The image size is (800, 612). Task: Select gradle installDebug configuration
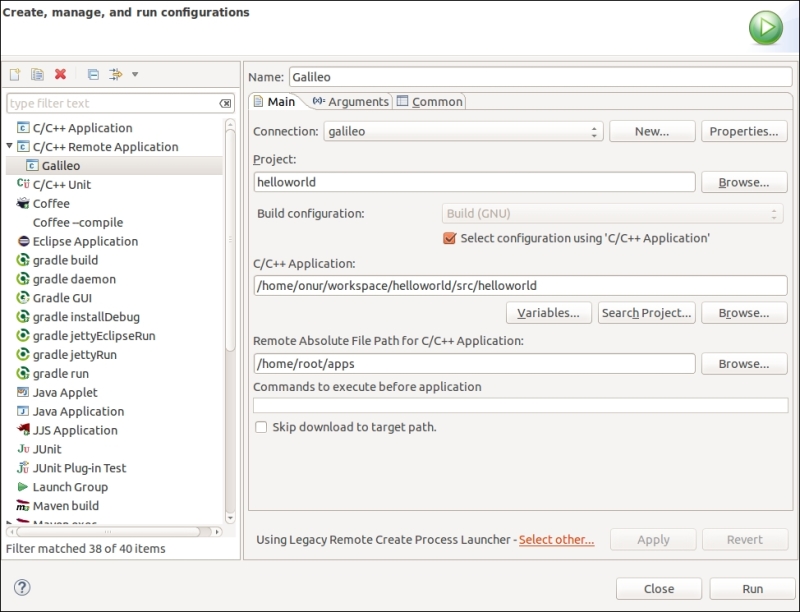pyautogui.click(x=86, y=317)
